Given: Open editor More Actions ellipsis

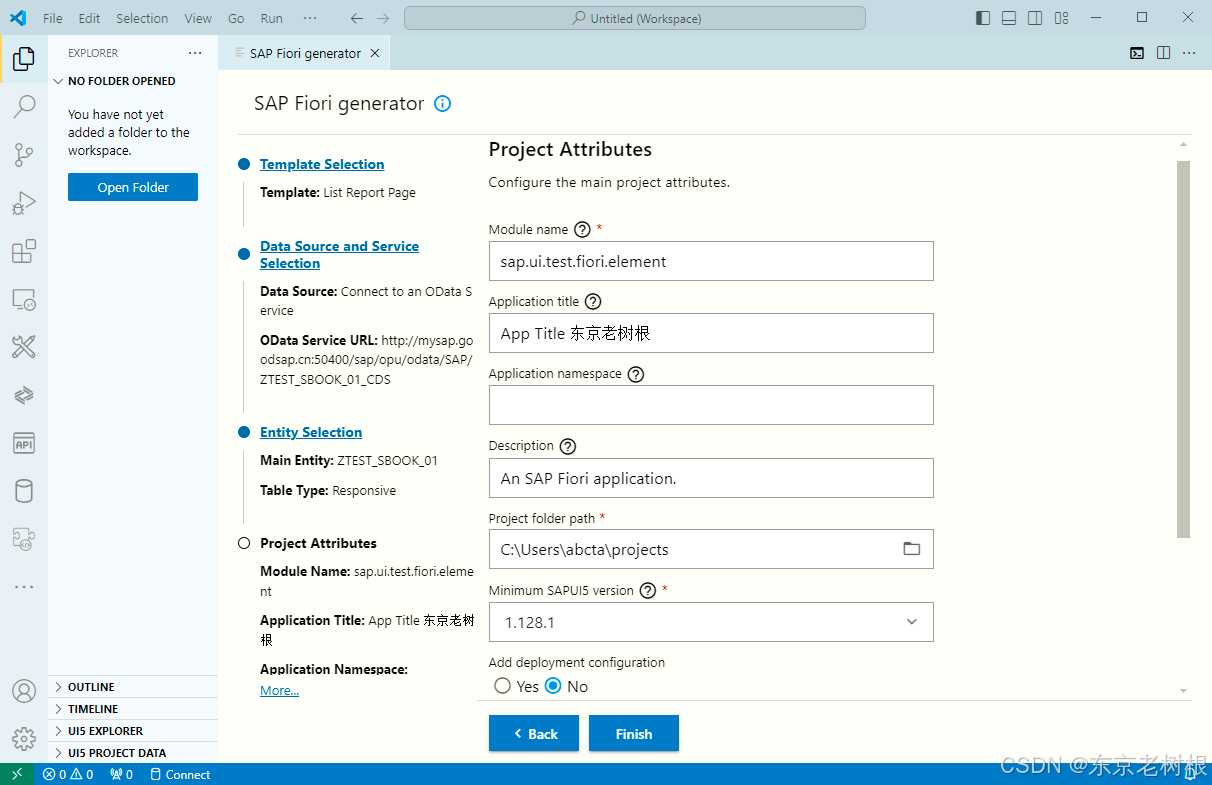Looking at the screenshot, I should (x=1190, y=53).
